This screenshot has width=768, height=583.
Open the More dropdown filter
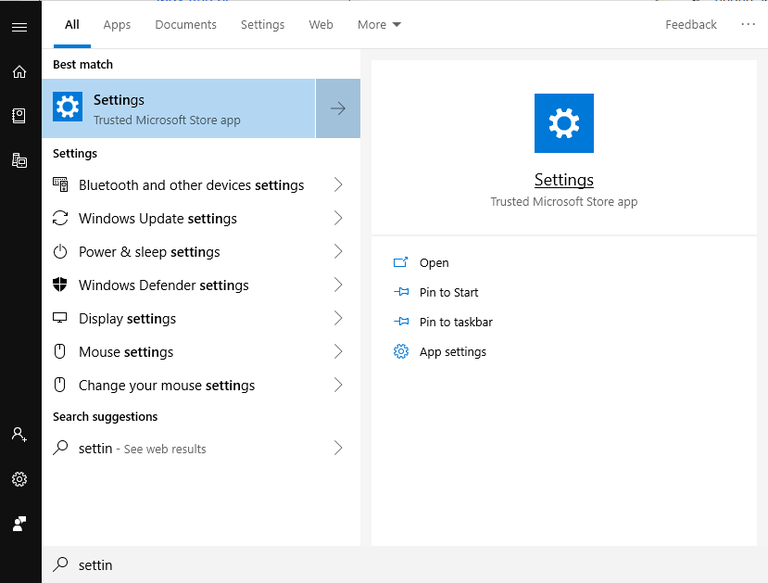[x=379, y=24]
